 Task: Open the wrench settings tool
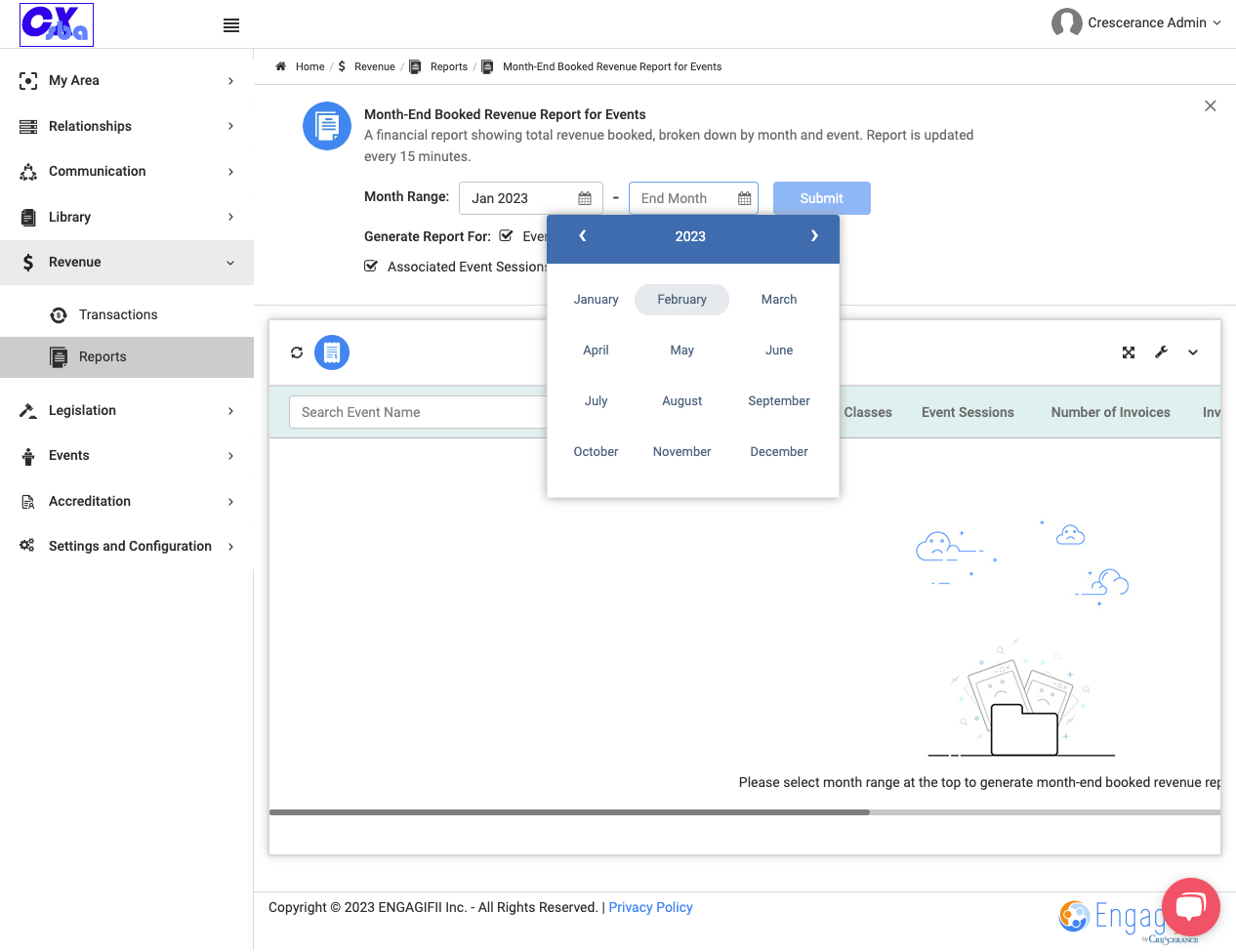1161,352
